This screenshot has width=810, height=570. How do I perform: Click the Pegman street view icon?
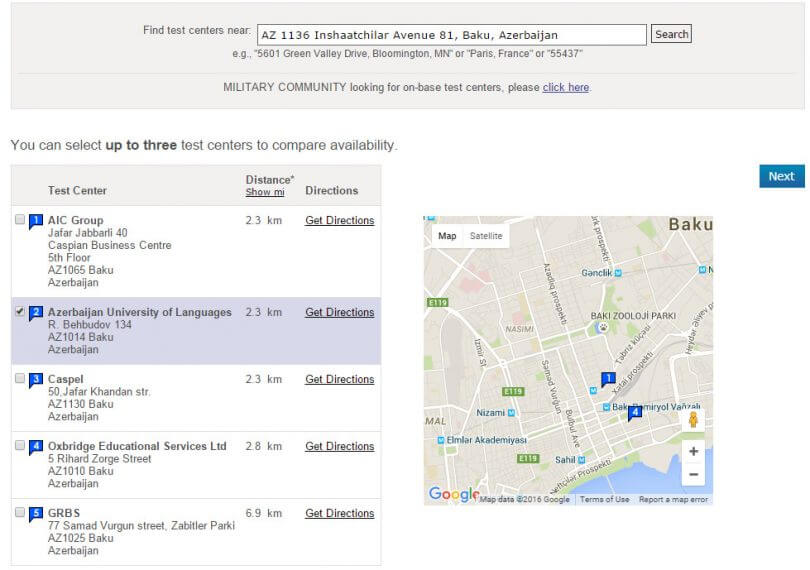click(x=693, y=420)
